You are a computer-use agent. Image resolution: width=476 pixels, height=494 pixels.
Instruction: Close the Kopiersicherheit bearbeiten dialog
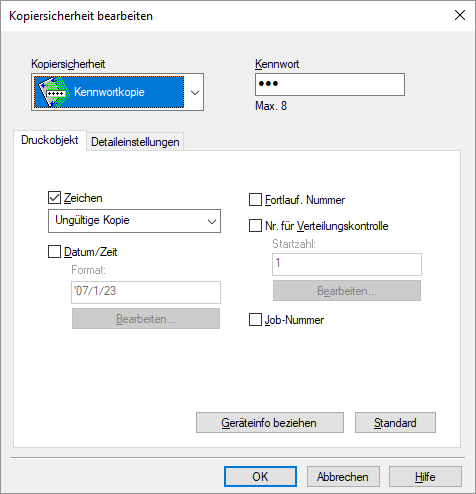click(460, 15)
